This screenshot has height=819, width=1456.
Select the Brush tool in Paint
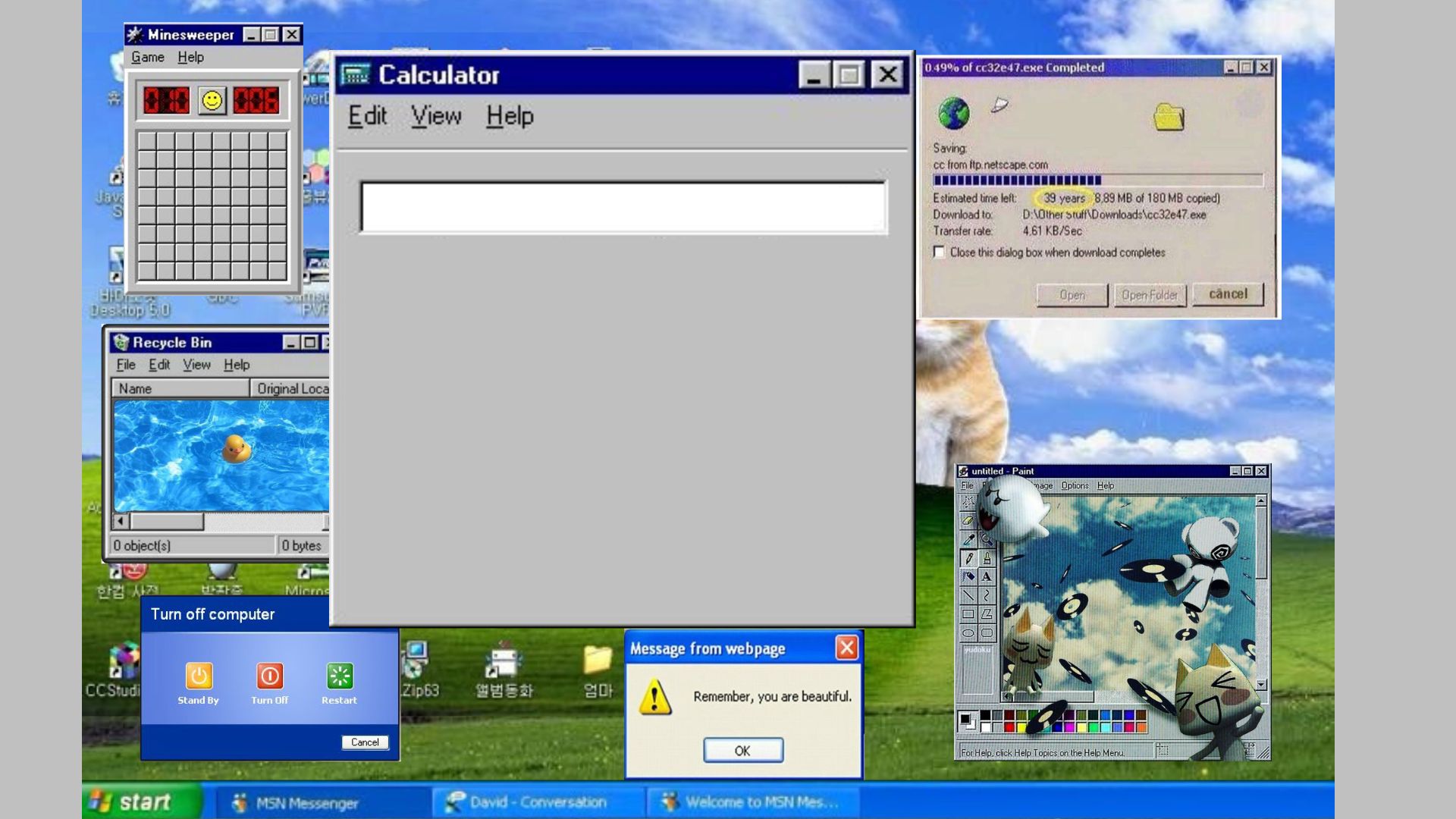click(x=987, y=559)
